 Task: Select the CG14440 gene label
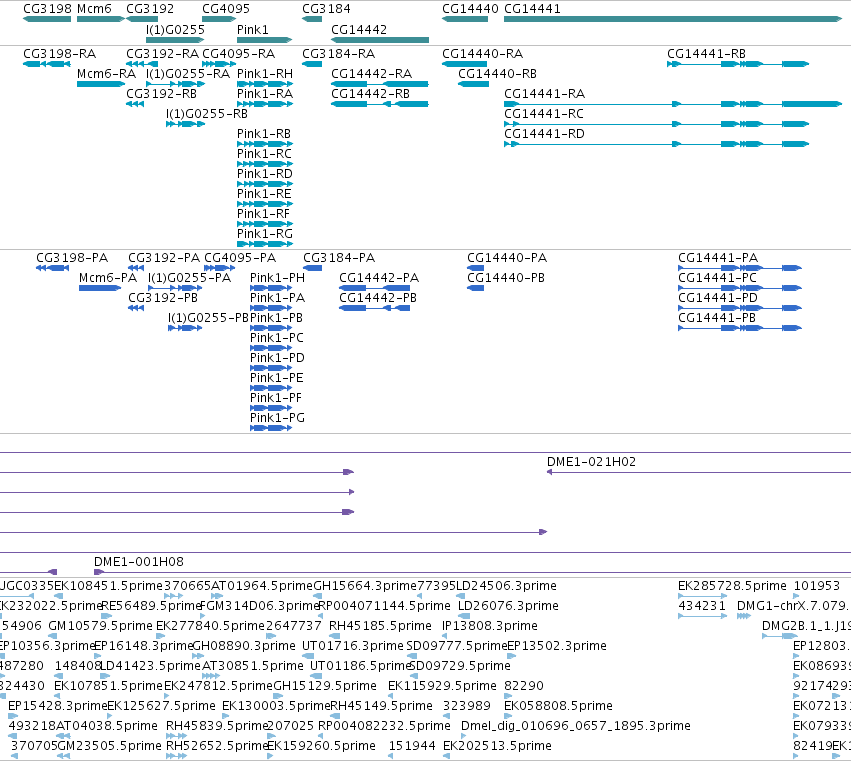coord(470,9)
